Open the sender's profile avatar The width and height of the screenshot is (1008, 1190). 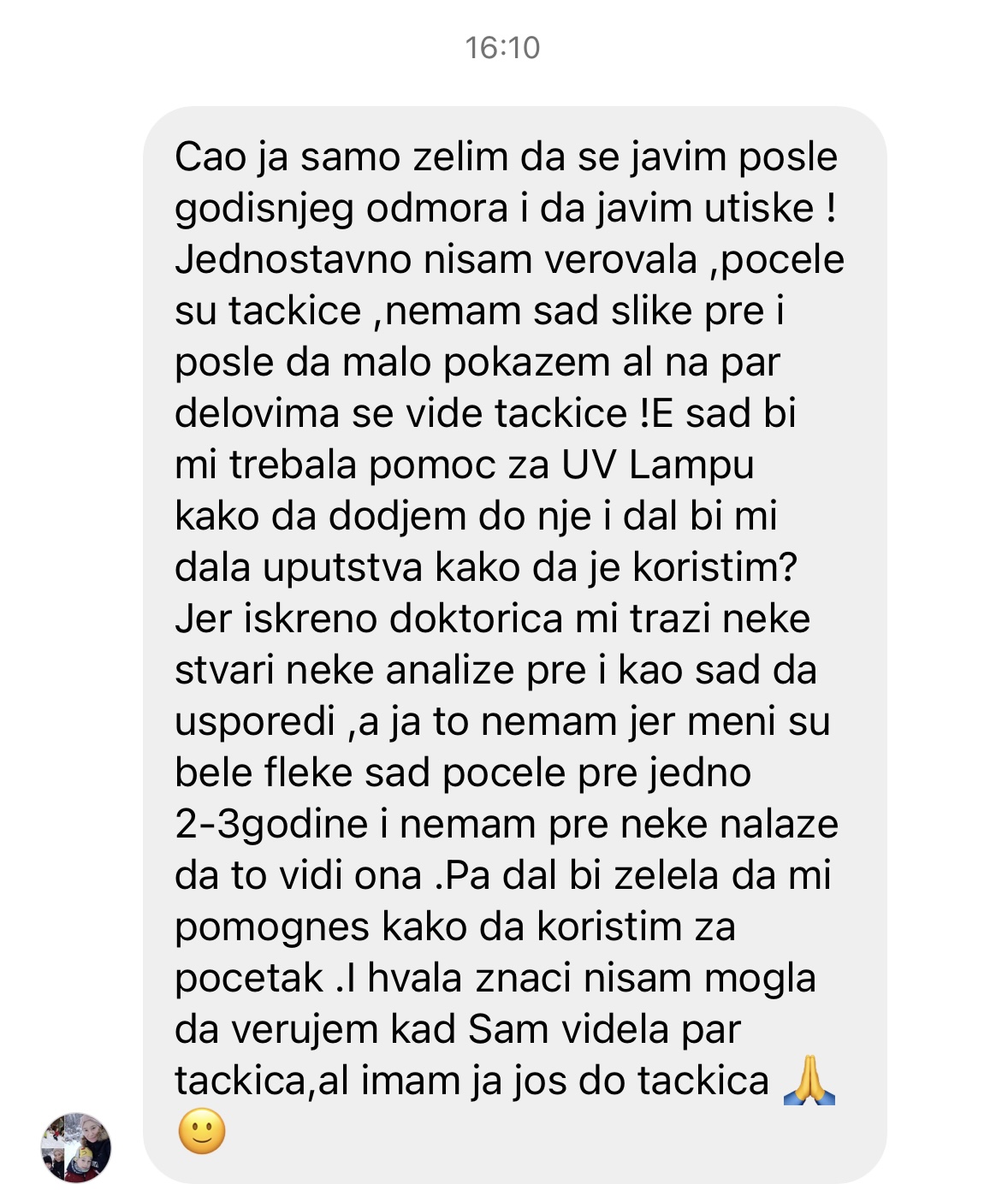pyautogui.click(x=76, y=1147)
